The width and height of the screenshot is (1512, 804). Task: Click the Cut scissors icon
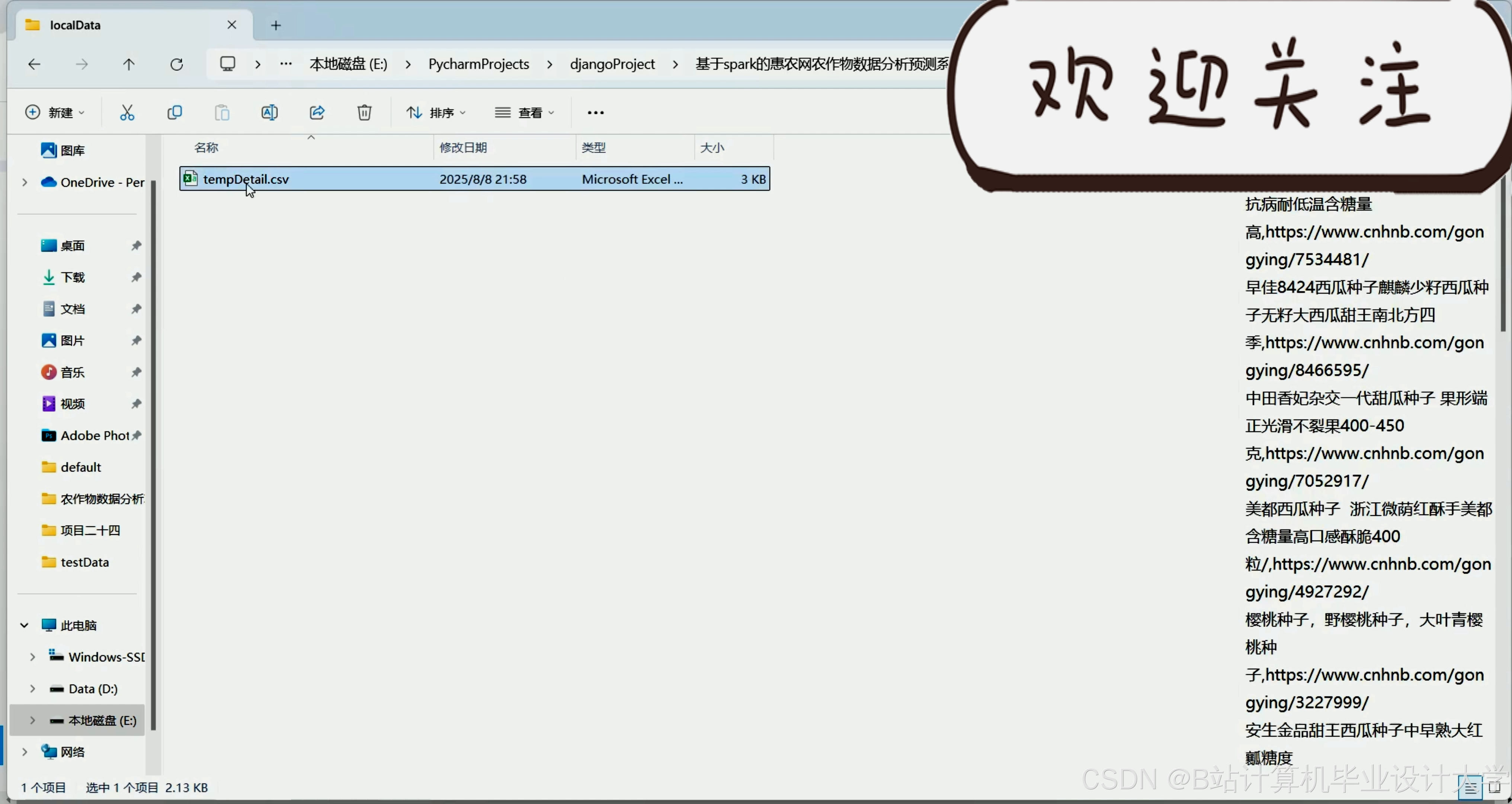(127, 112)
